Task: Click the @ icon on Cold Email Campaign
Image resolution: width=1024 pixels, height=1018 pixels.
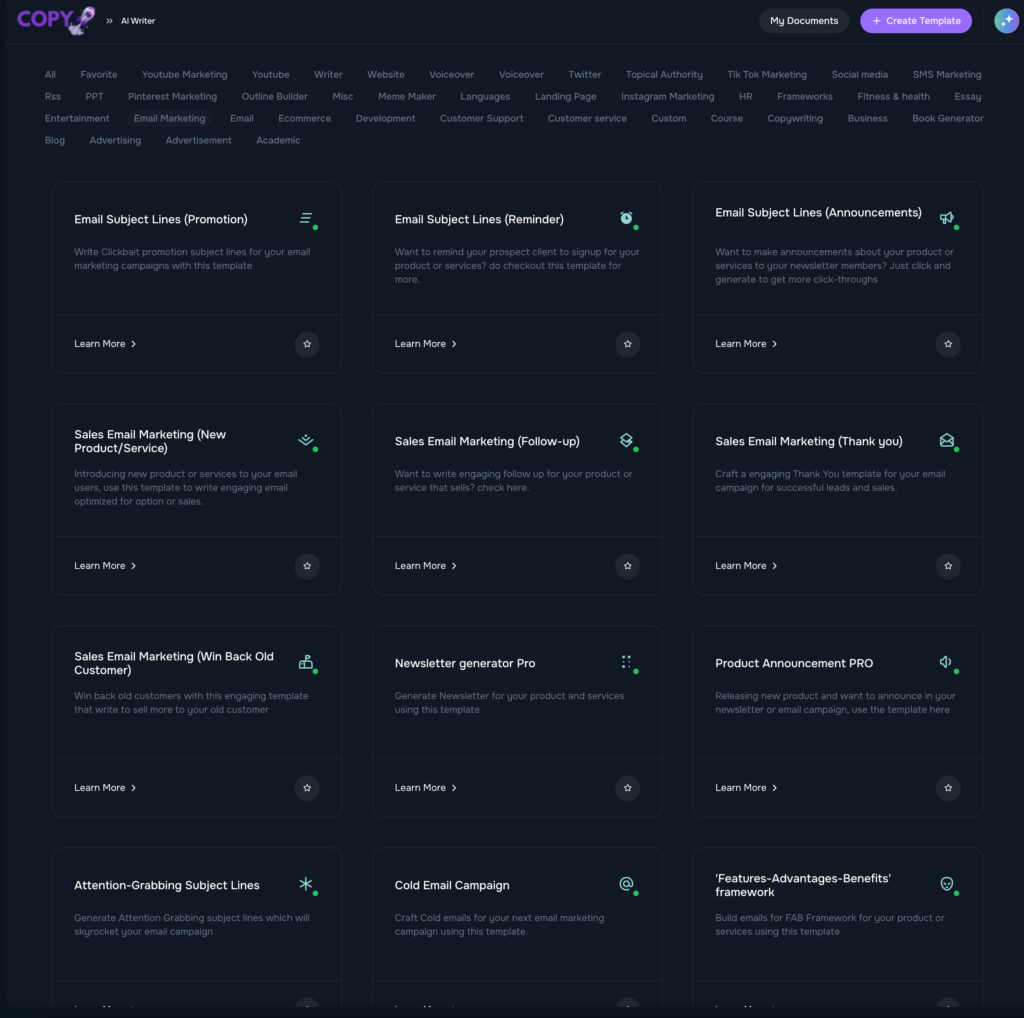Action: coord(626,884)
